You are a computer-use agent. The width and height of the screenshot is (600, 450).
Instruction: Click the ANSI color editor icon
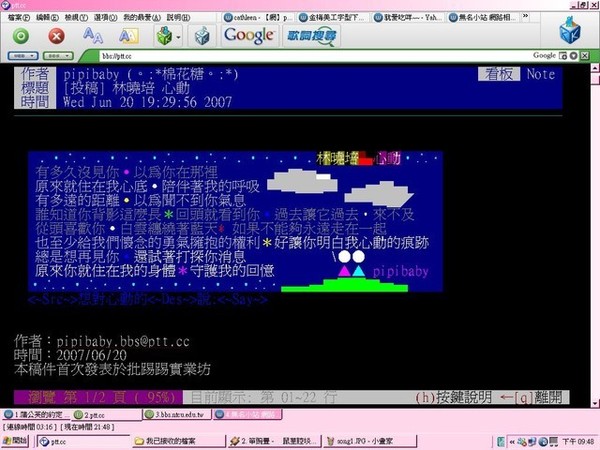pyautogui.click(x=128, y=36)
